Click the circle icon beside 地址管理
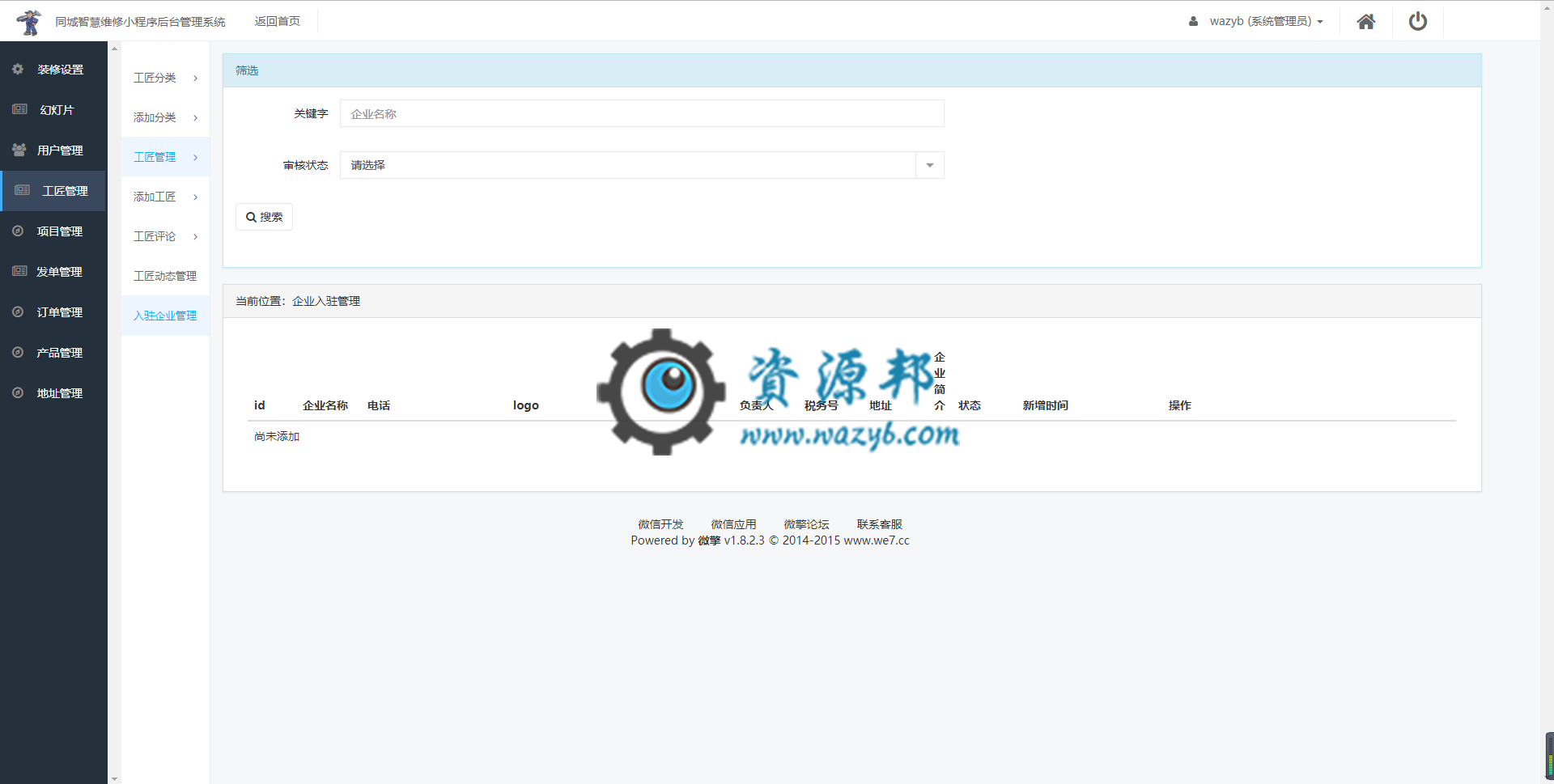The image size is (1554, 784). [x=18, y=392]
